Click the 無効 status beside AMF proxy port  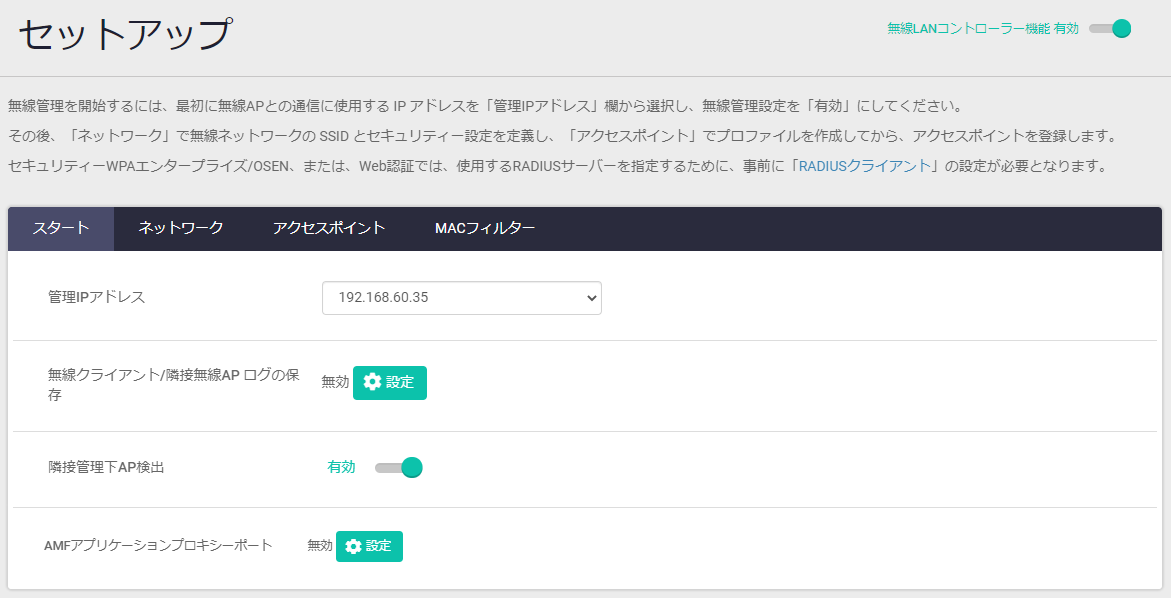click(320, 546)
